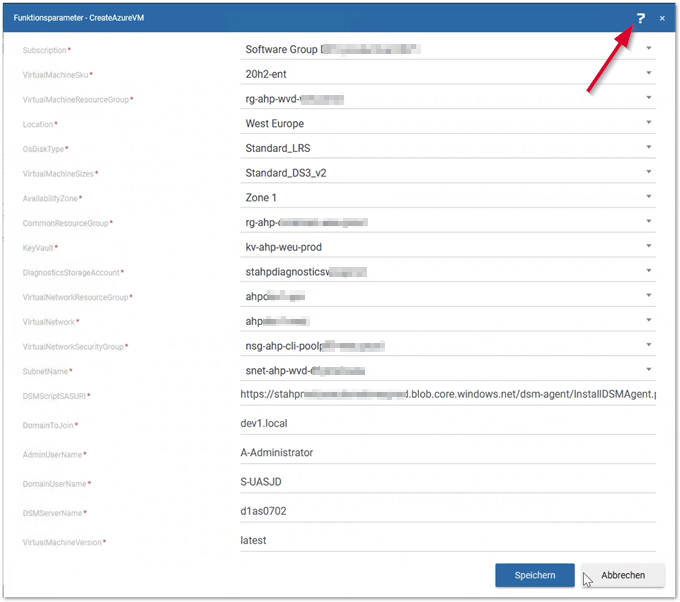Click the stahpdiagnostics storage account value
This screenshot has width=680, height=602.
[306, 272]
